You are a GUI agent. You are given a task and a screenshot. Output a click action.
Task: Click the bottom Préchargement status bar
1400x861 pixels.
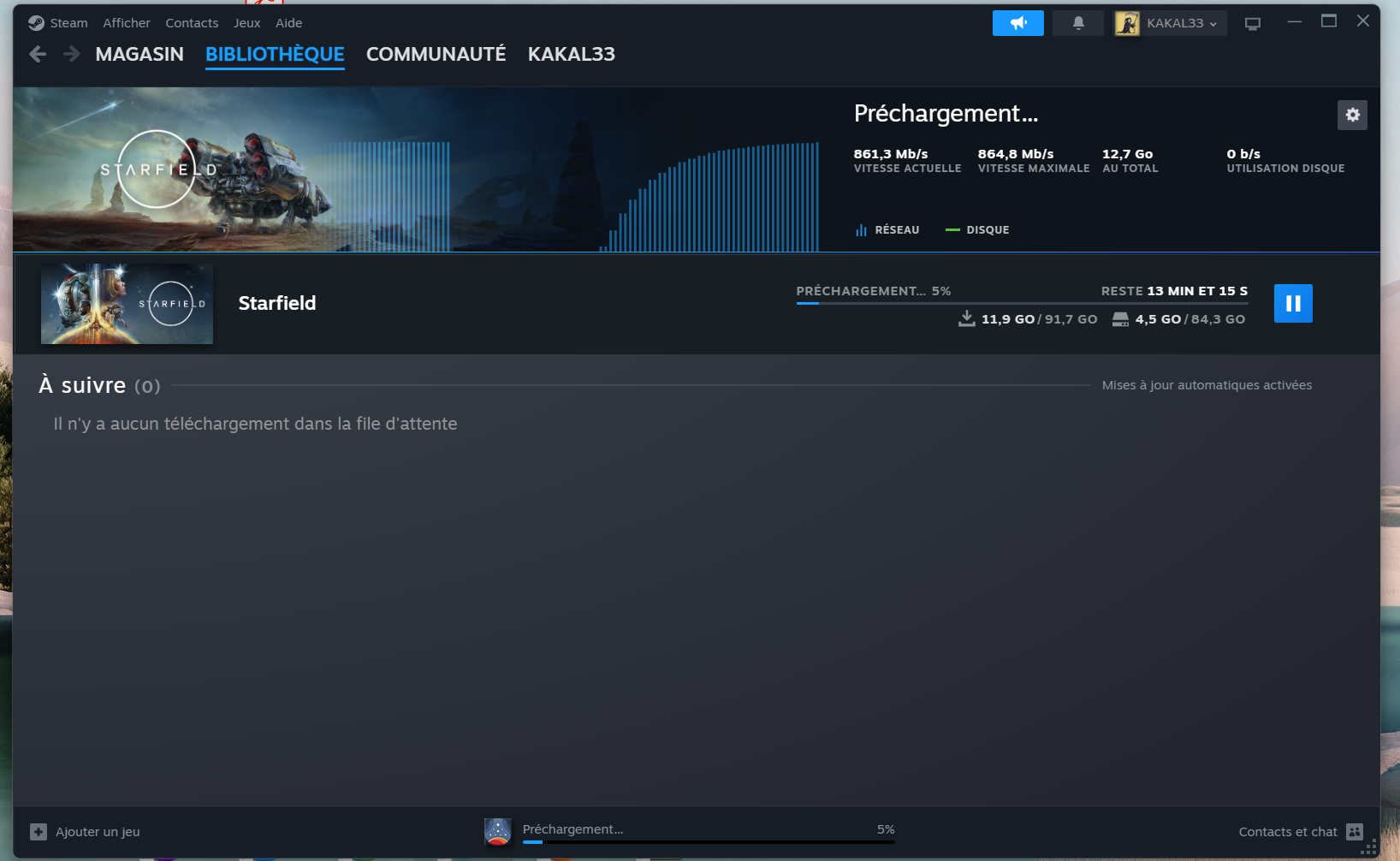709,832
